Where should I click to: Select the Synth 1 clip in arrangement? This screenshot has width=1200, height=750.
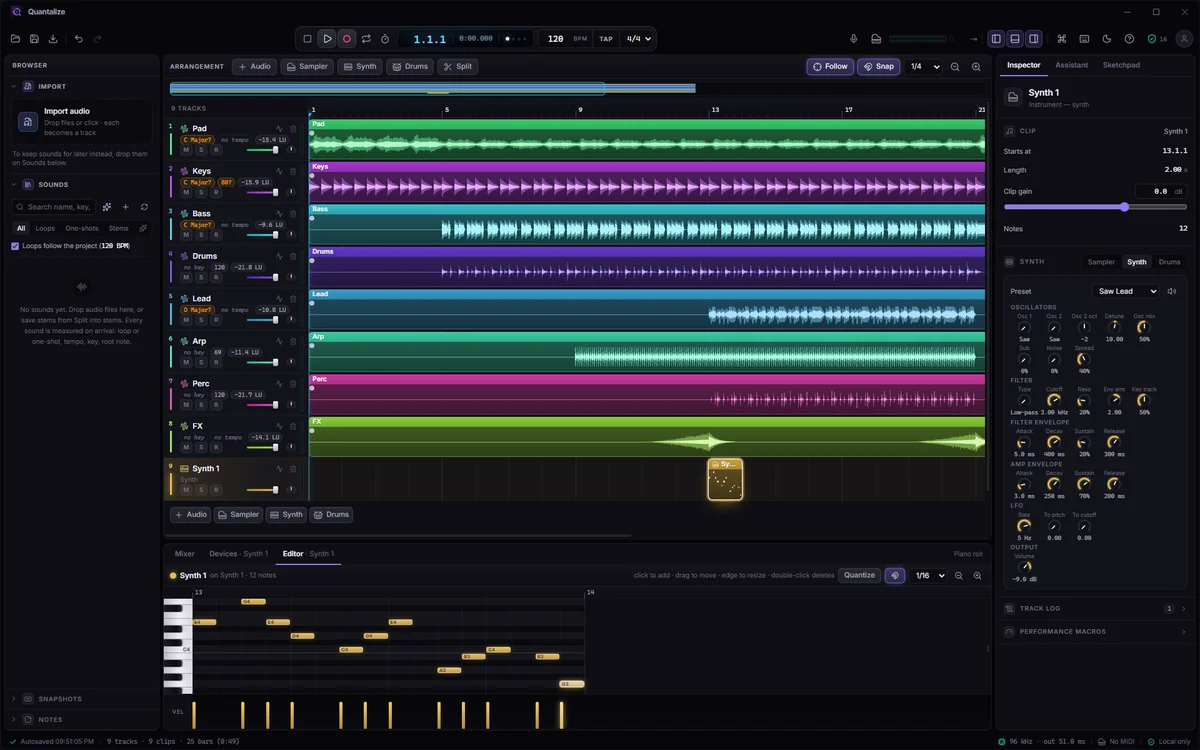[x=725, y=479]
